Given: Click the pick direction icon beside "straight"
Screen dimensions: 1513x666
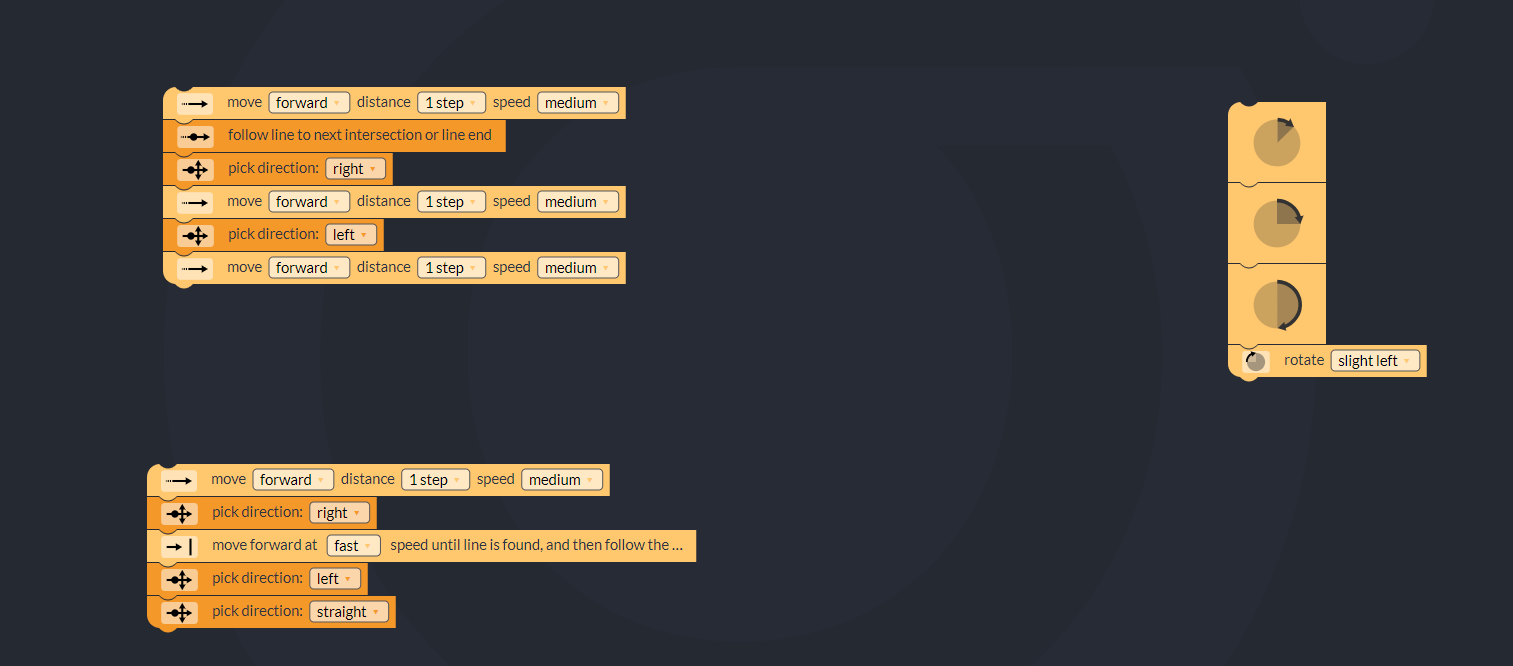Looking at the screenshot, I should click(180, 612).
